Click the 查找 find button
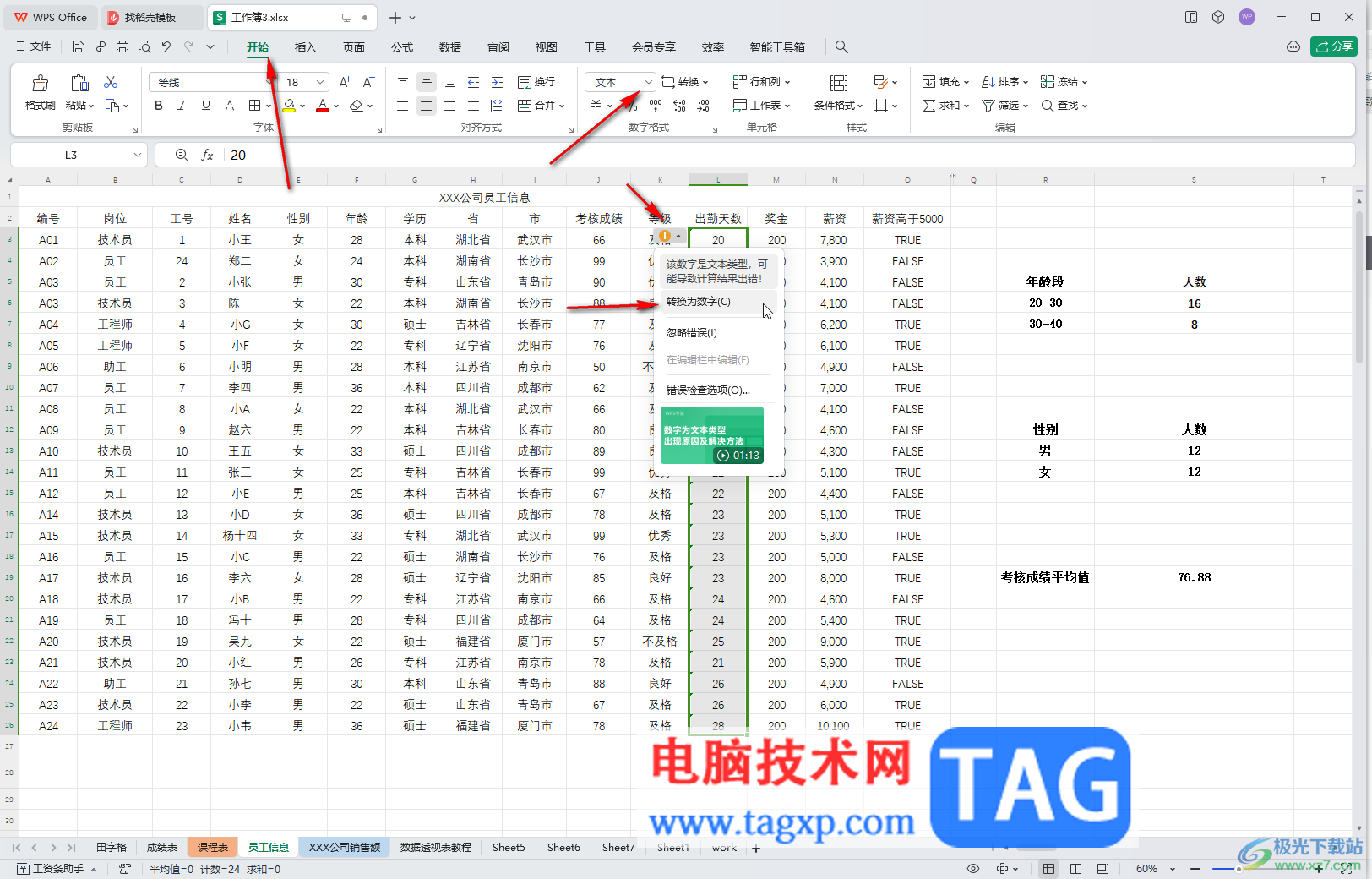 click(1064, 106)
